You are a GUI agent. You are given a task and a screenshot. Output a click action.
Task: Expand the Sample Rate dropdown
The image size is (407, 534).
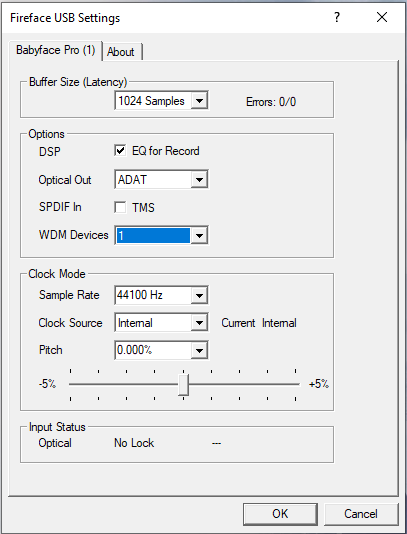coord(199,295)
